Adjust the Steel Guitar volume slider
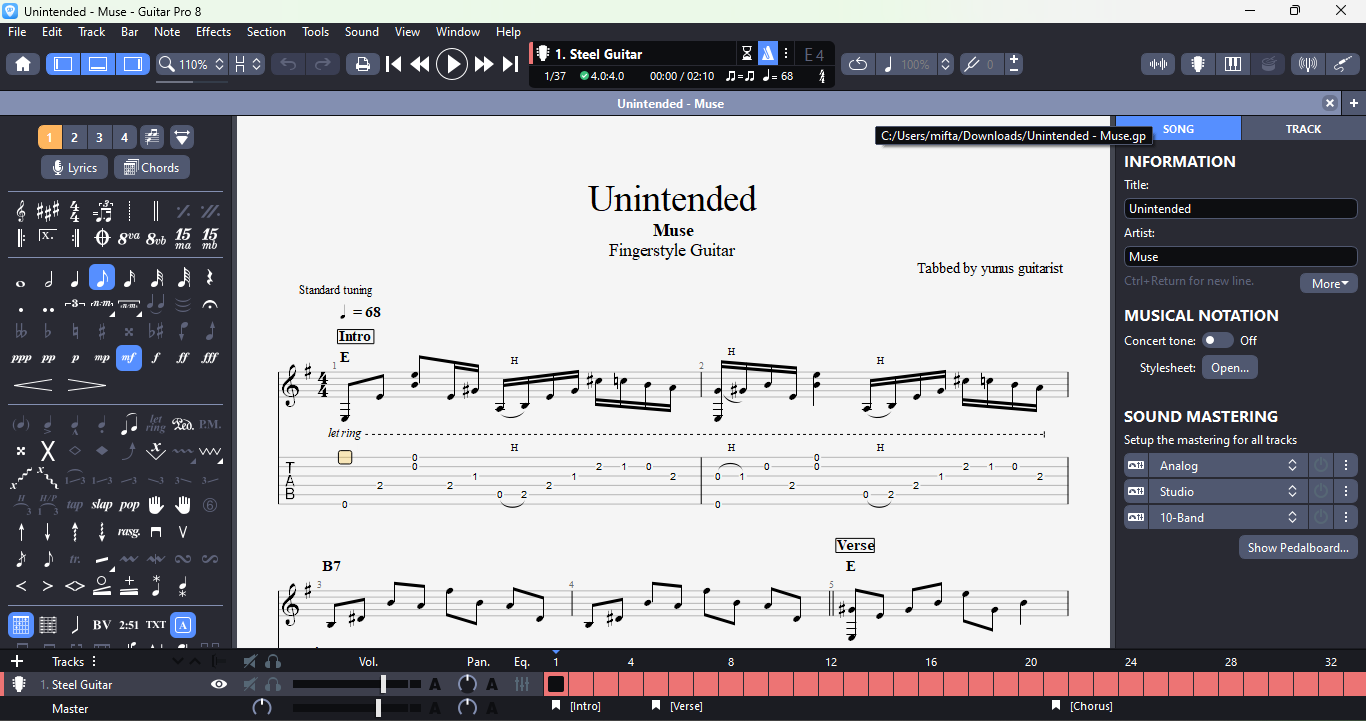Image resolution: width=1366 pixels, height=721 pixels. 355,685
